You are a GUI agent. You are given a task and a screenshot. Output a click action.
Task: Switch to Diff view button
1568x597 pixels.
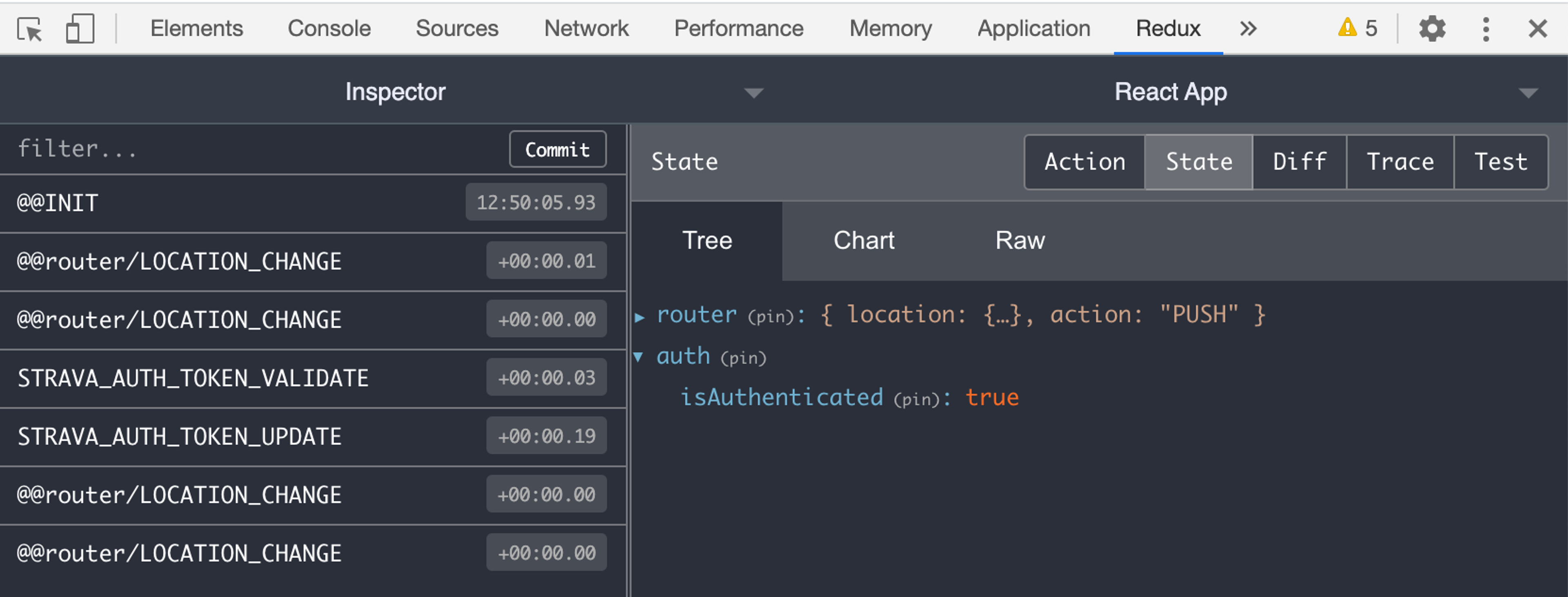tap(1300, 162)
